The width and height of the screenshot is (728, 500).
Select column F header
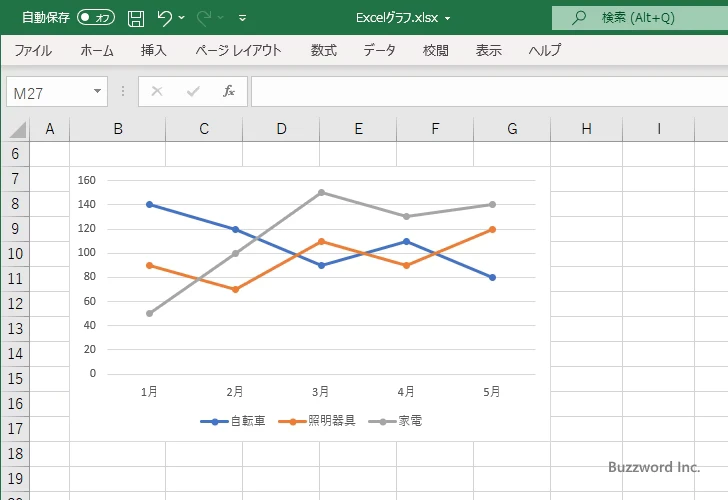coord(435,129)
